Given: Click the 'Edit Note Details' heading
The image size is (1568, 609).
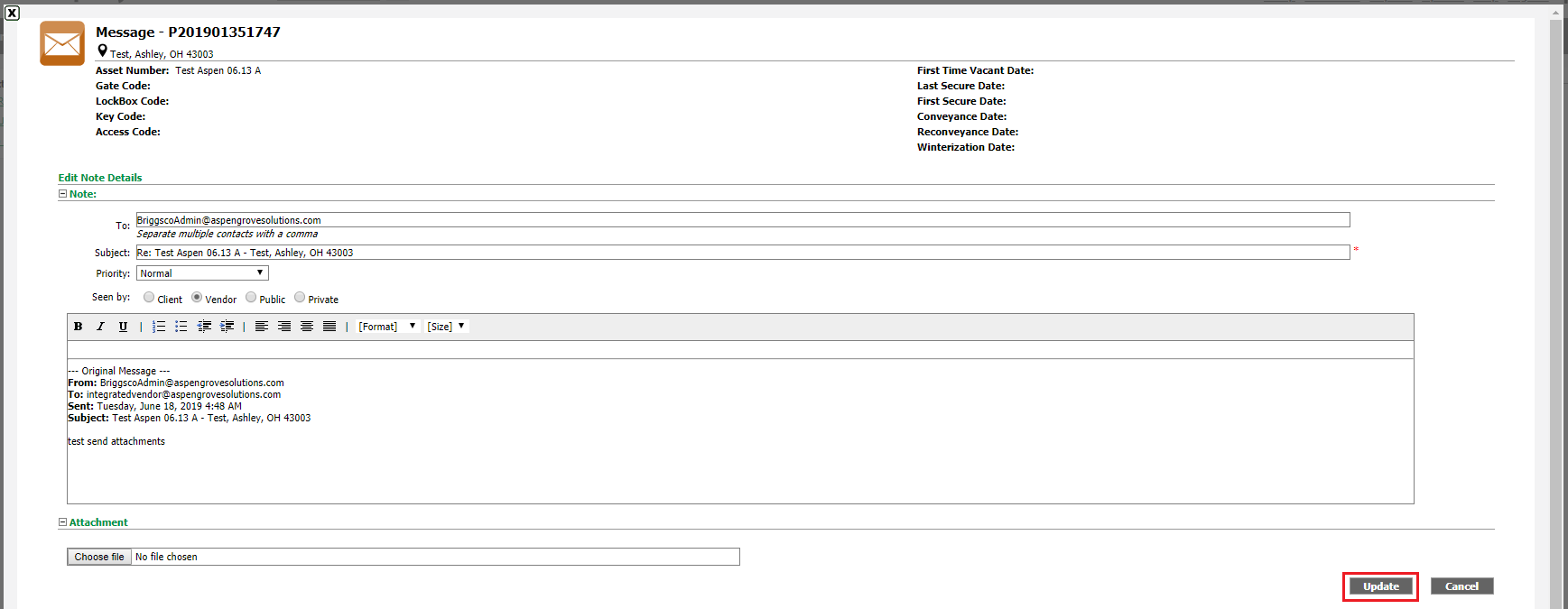Looking at the screenshot, I should (100, 178).
